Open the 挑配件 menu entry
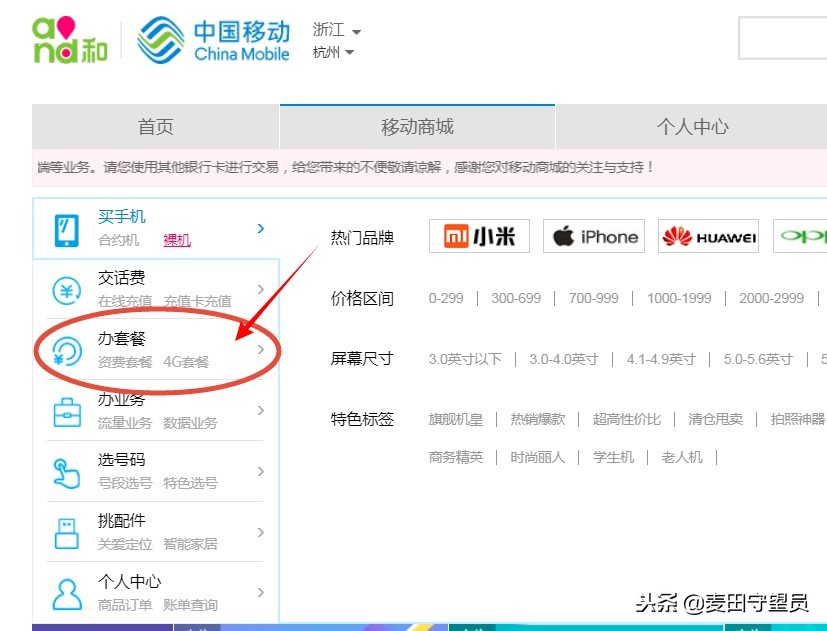Image resolution: width=827 pixels, height=631 pixels. point(121,521)
